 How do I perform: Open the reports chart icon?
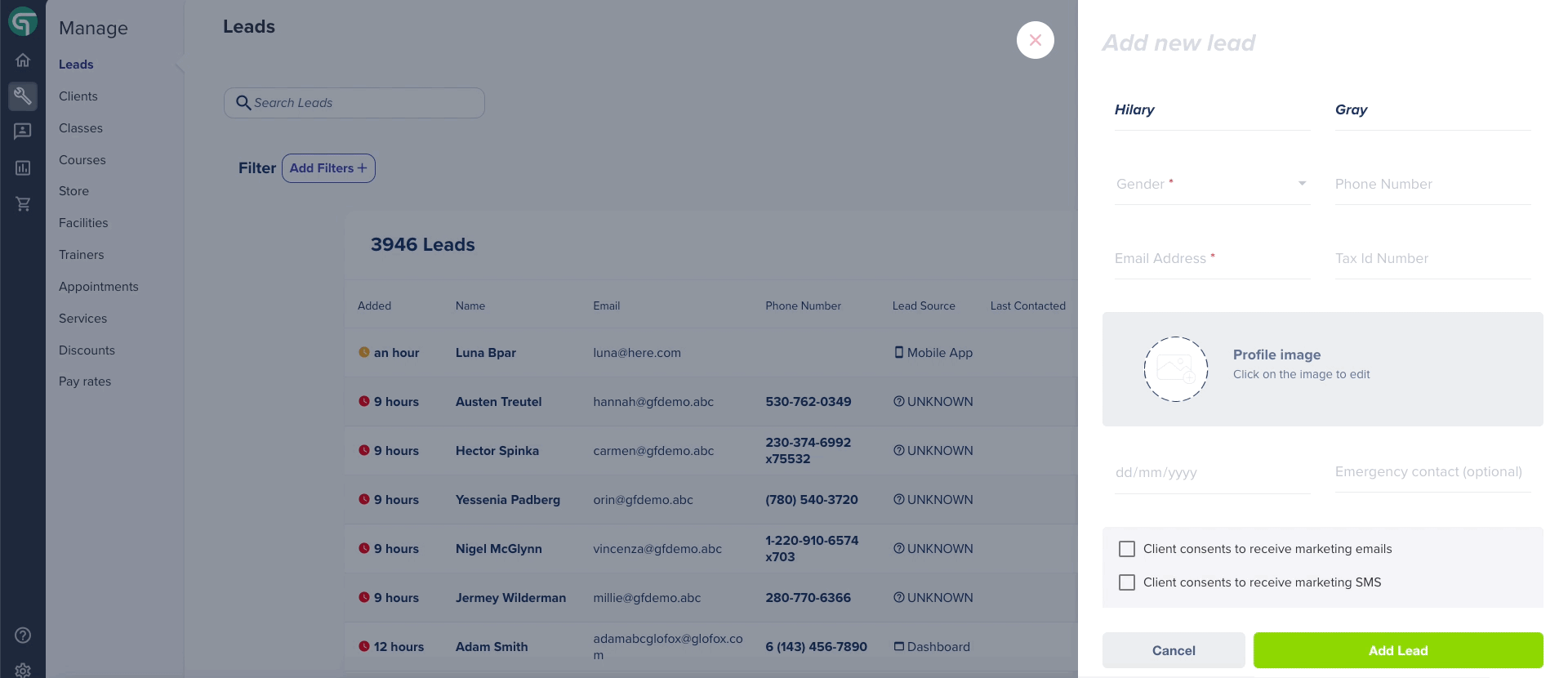(x=23, y=167)
